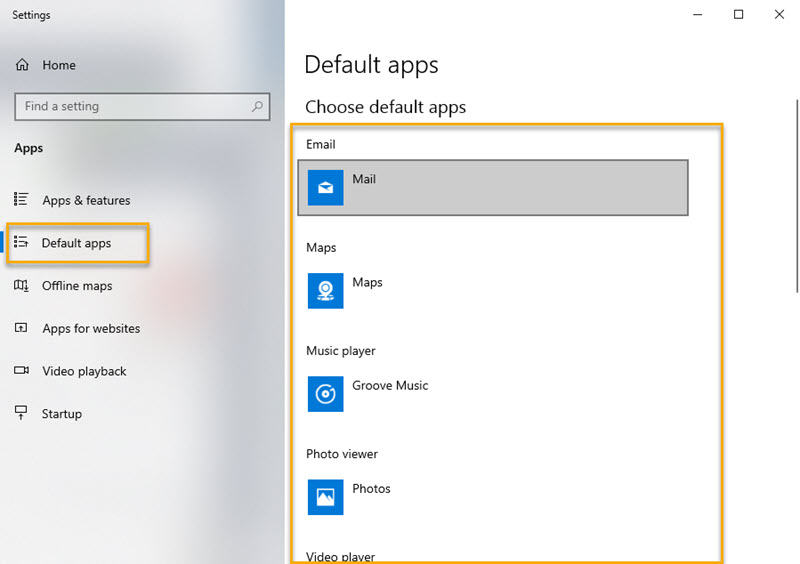The width and height of the screenshot is (800, 564).
Task: Click the Apps section header
Action: (x=29, y=148)
